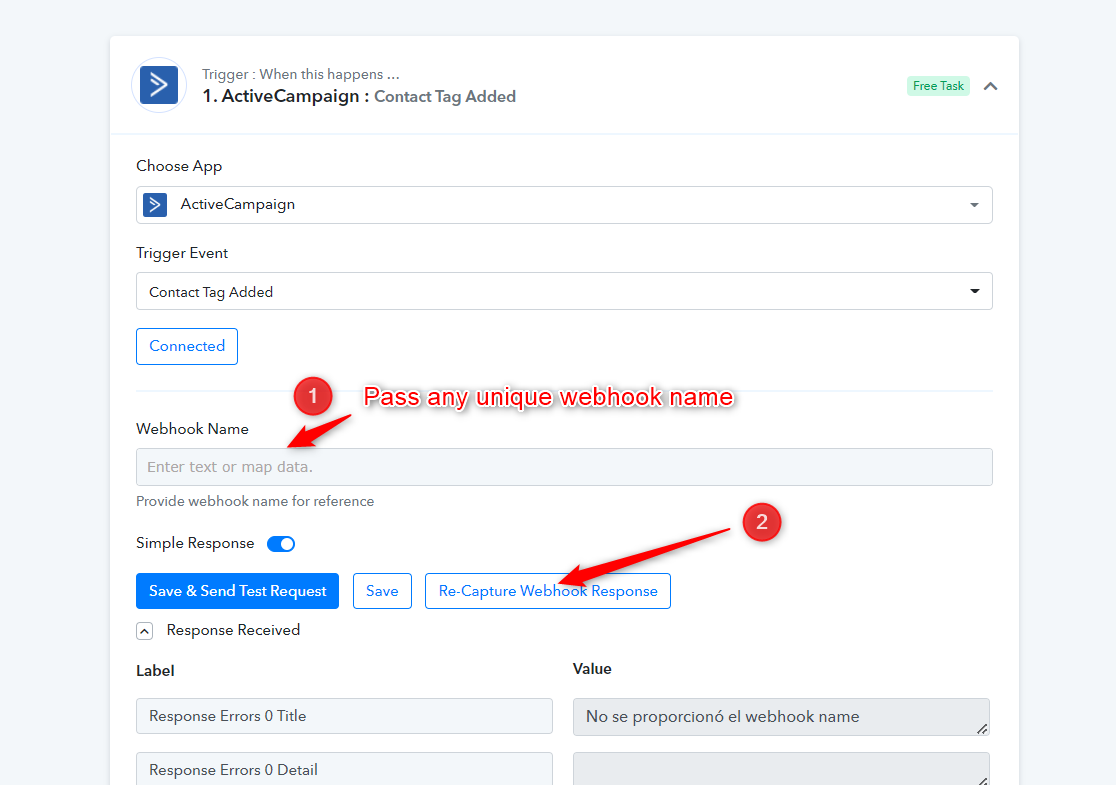Click the Save button
The image size is (1116, 785).
point(382,591)
